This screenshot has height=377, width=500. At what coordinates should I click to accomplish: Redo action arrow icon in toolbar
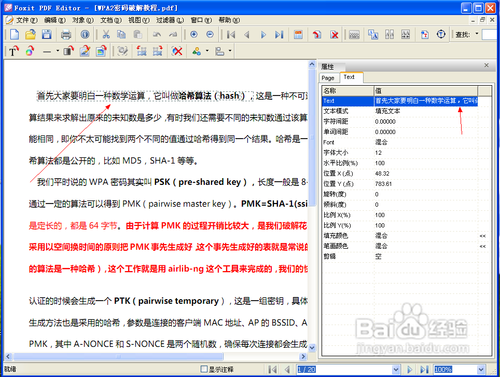click(x=173, y=34)
